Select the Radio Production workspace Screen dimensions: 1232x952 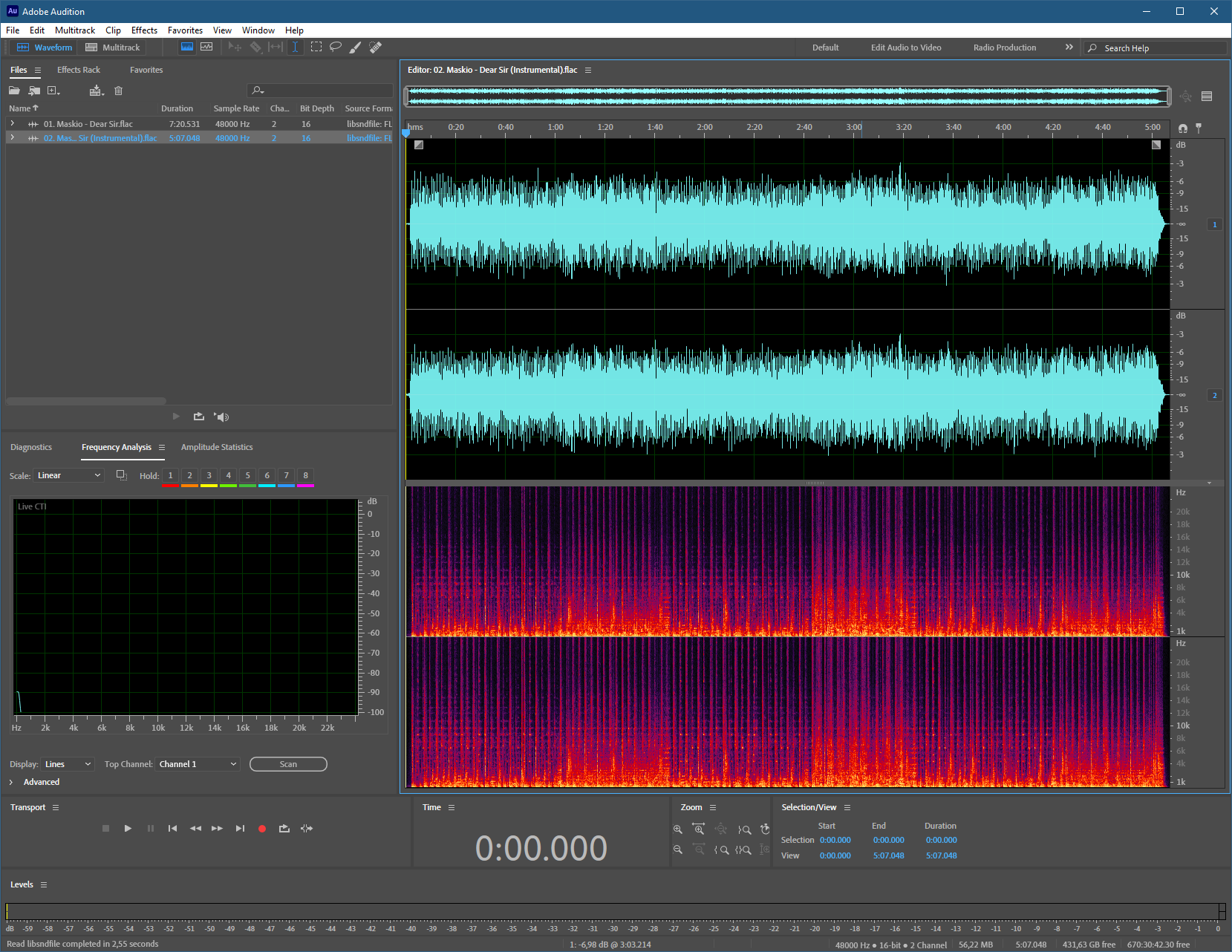click(x=1005, y=48)
